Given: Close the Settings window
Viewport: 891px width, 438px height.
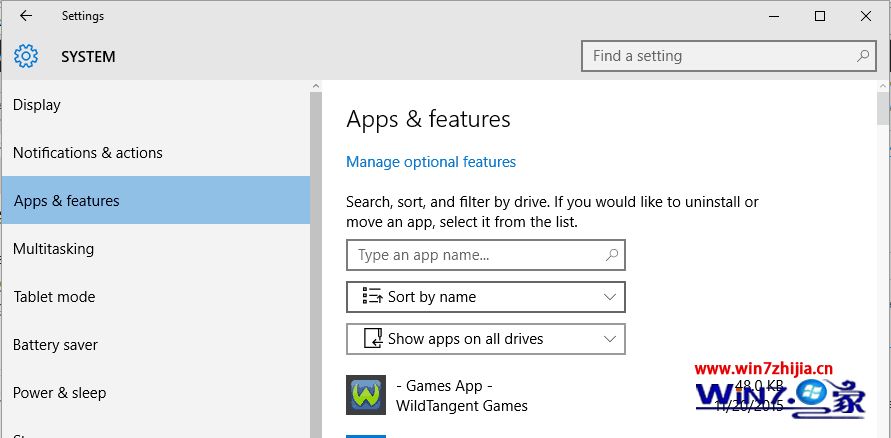Looking at the screenshot, I should pos(865,16).
